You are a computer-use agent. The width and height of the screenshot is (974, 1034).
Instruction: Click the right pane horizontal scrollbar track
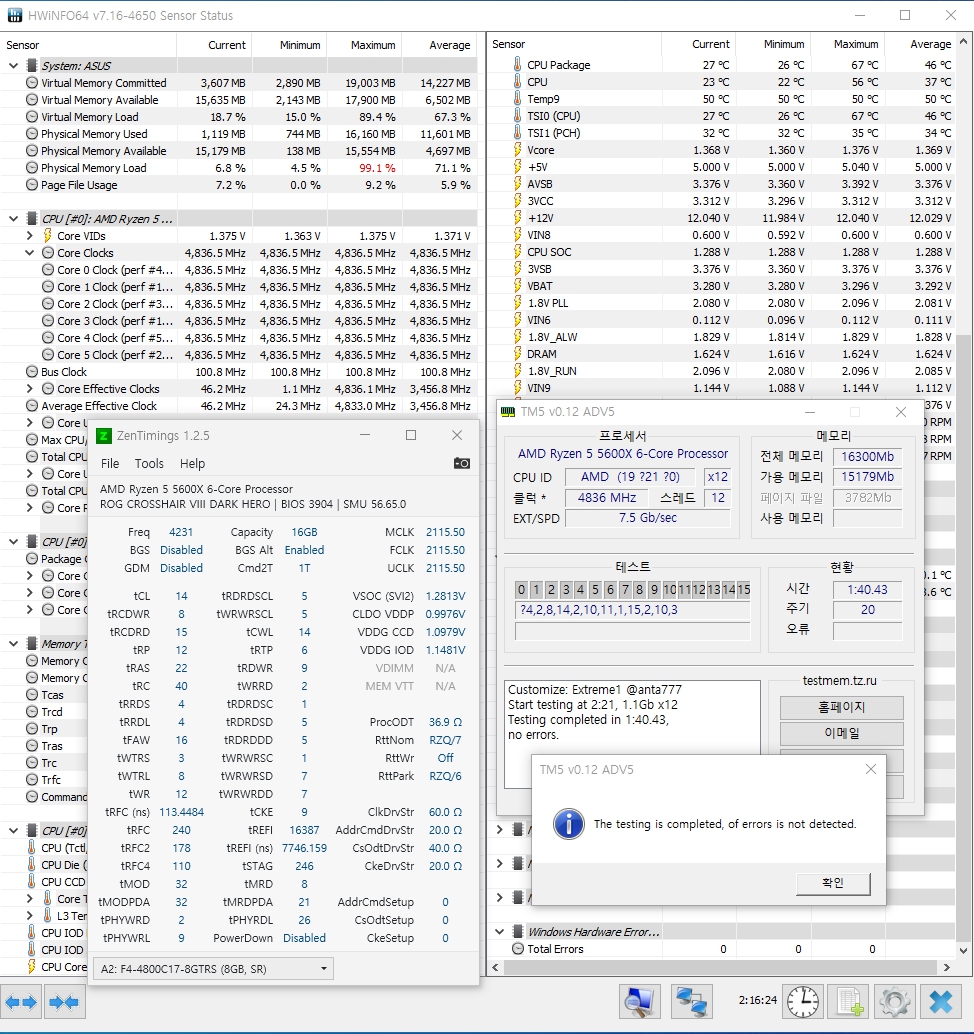tap(720, 967)
